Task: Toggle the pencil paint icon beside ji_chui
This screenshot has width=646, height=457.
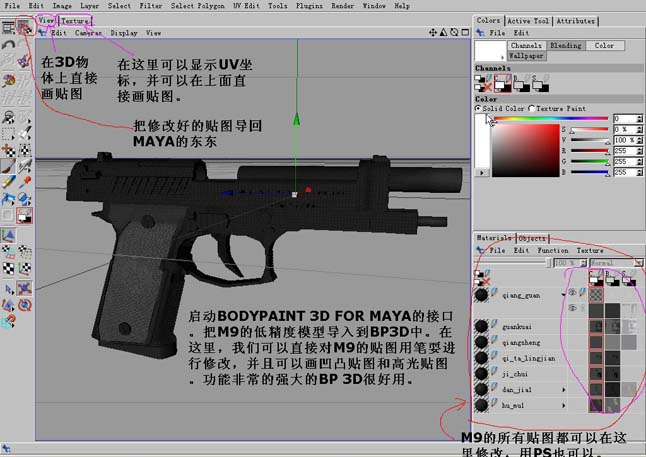Action: tap(494, 371)
